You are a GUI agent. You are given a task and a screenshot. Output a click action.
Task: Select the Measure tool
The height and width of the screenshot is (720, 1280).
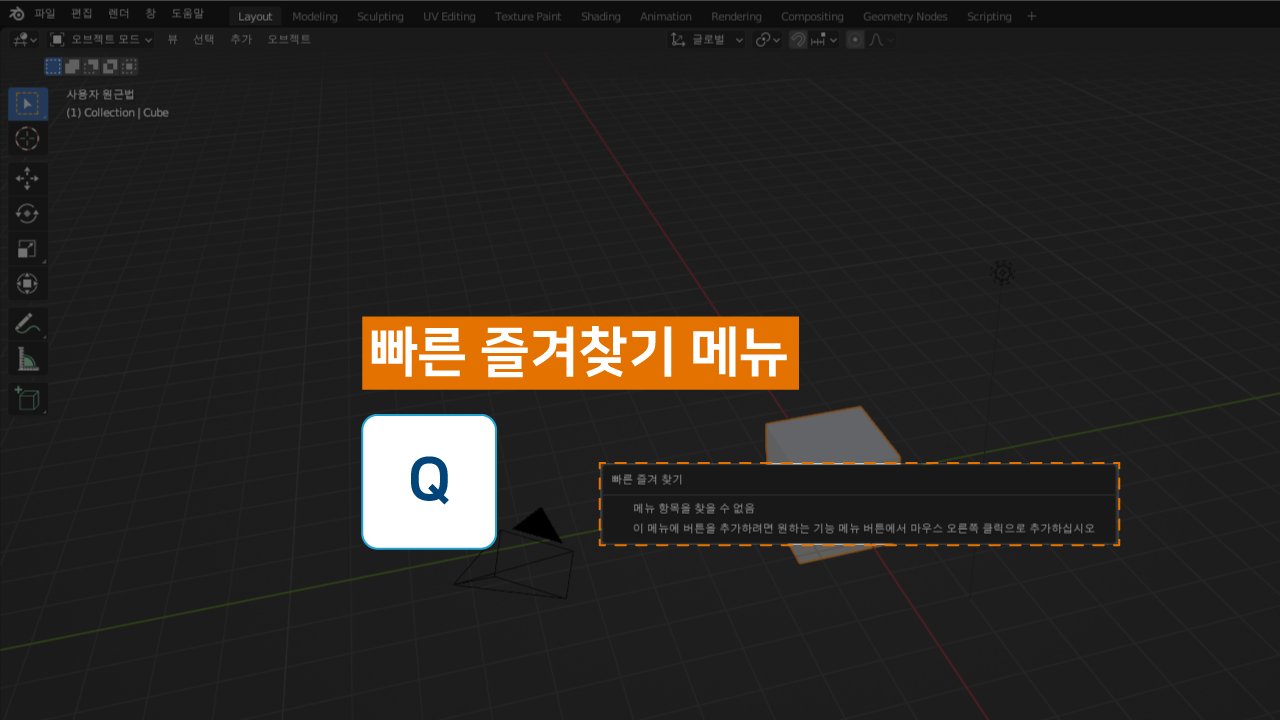click(28, 359)
